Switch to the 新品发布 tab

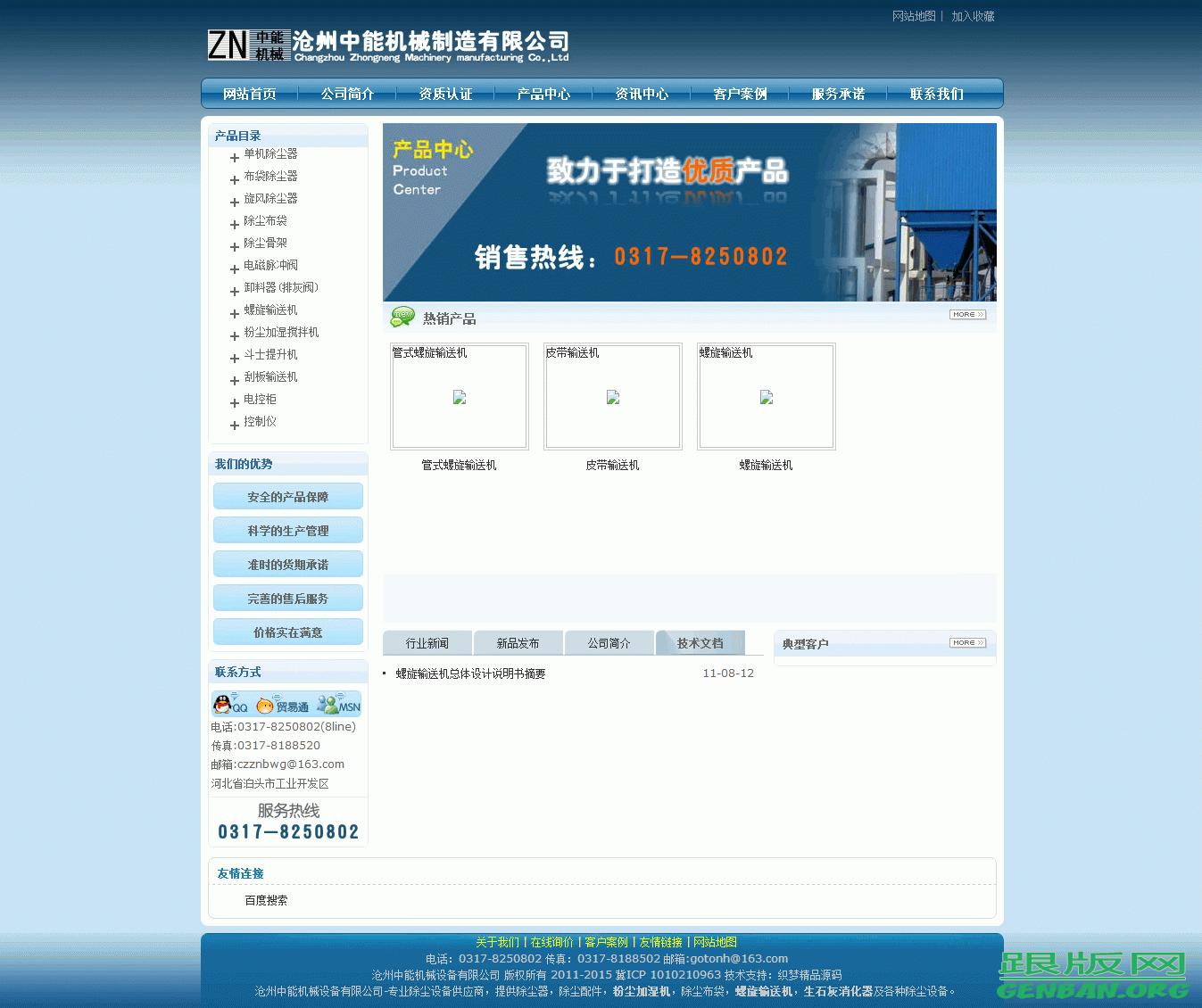tap(518, 642)
